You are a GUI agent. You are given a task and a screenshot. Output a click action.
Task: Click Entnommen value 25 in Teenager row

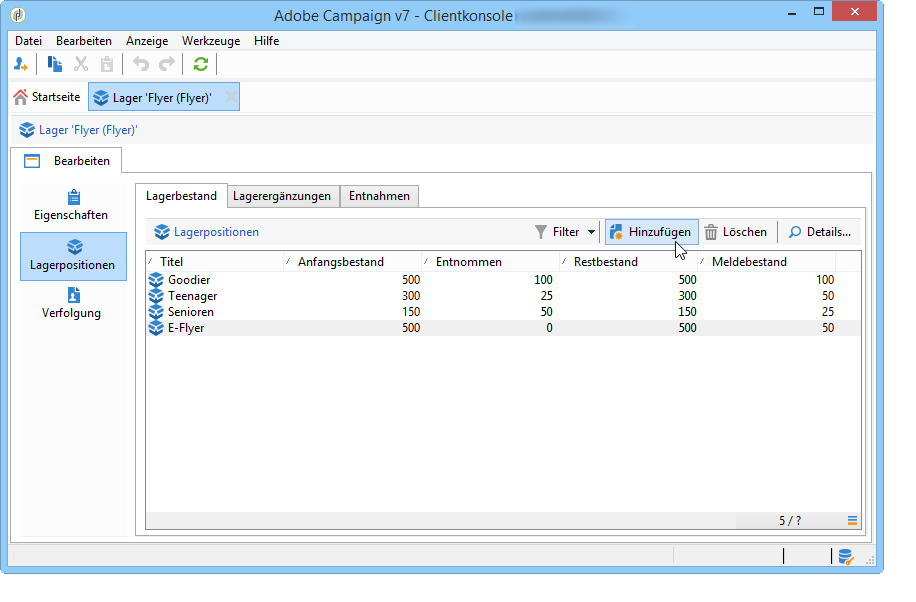tap(546, 296)
